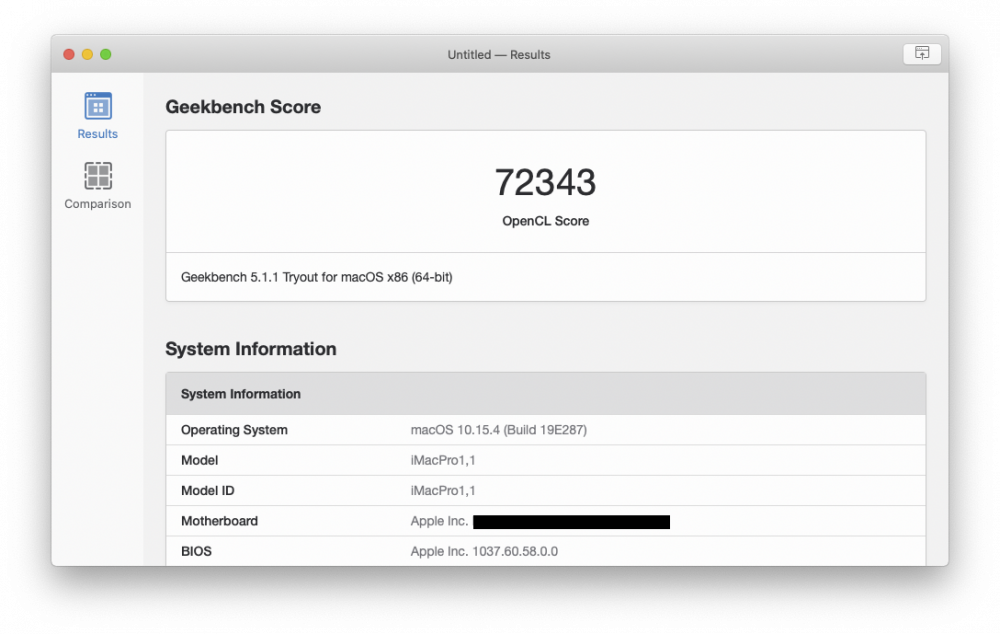Switch to the Comparison sidebar view
This screenshot has width=1000, height=634.
[x=98, y=186]
